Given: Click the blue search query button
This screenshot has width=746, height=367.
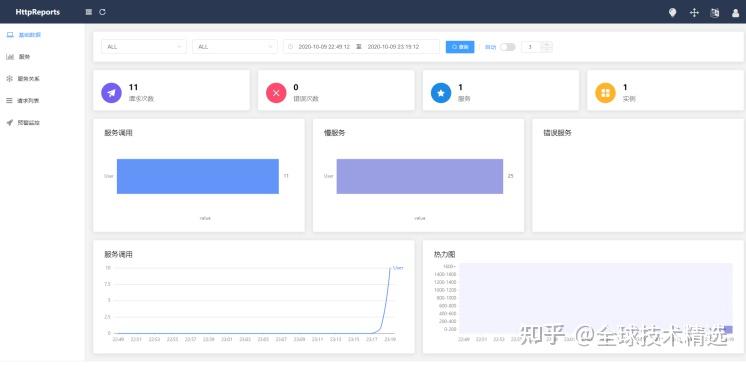Looking at the screenshot, I should tap(460, 47).
